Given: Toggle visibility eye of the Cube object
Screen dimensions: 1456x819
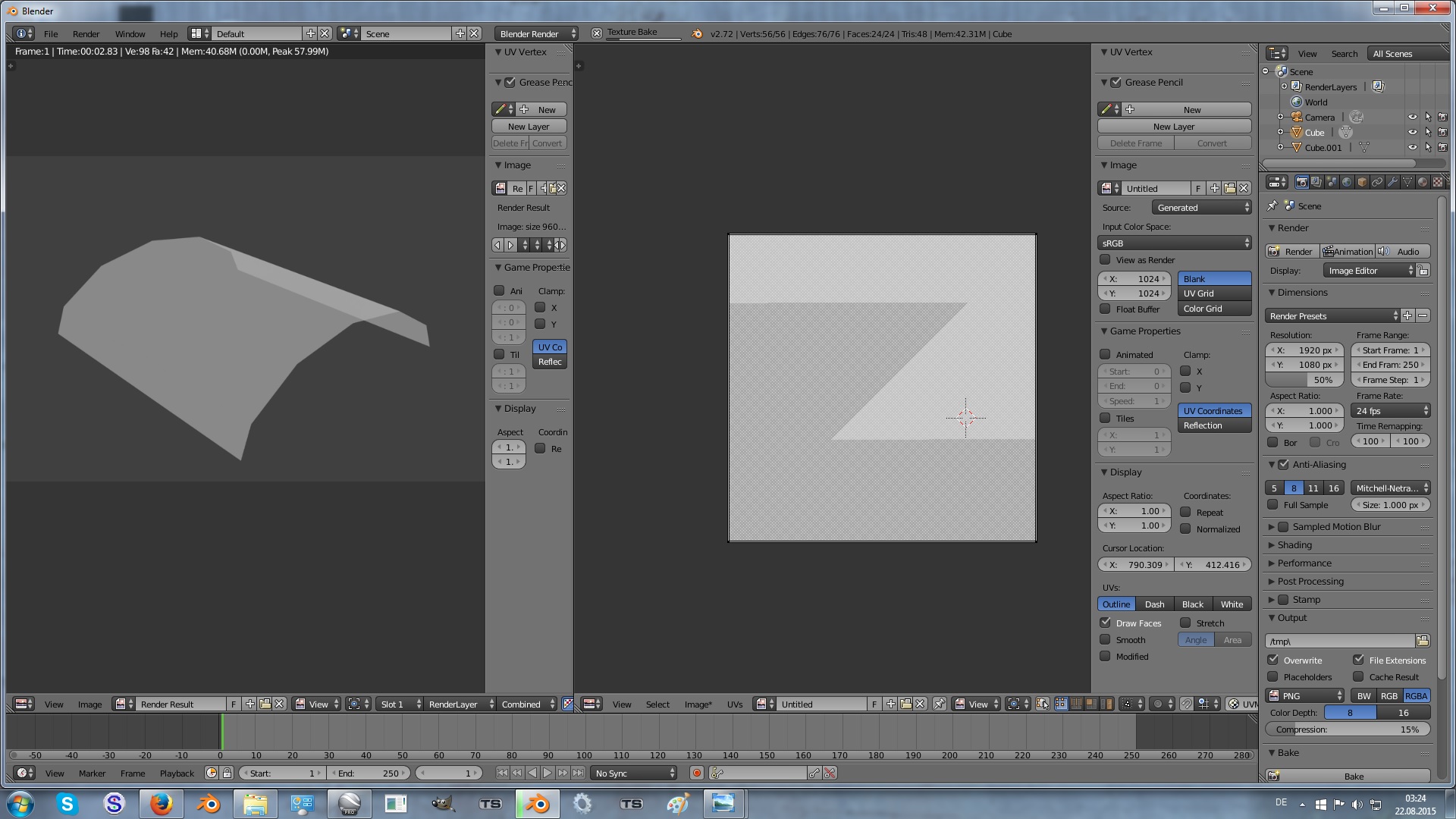Looking at the screenshot, I should pos(1412,132).
